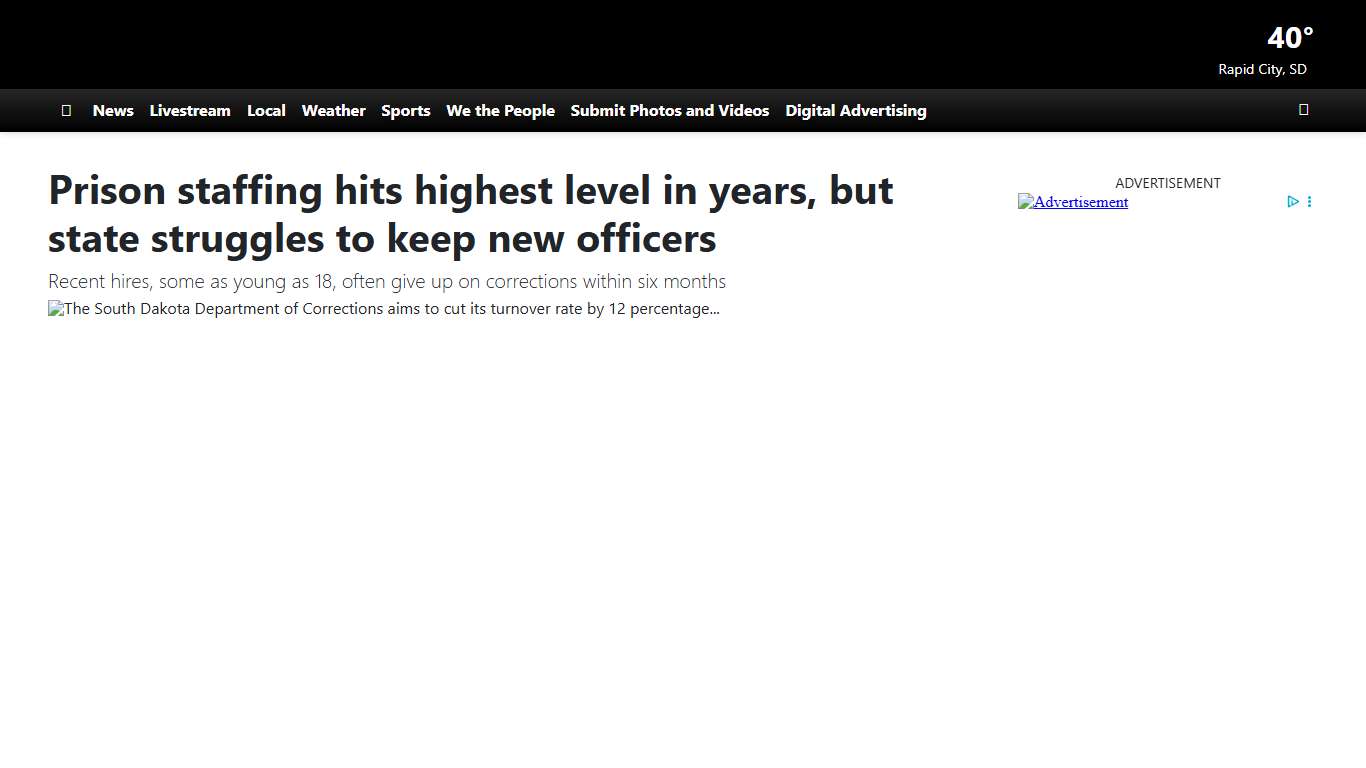
Task: Open the News menu item
Action: click(112, 110)
